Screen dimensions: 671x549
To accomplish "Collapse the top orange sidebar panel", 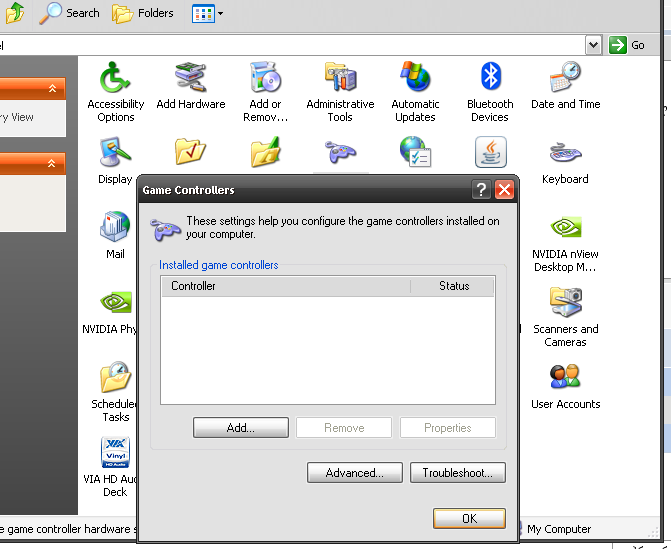I will (x=52, y=89).
